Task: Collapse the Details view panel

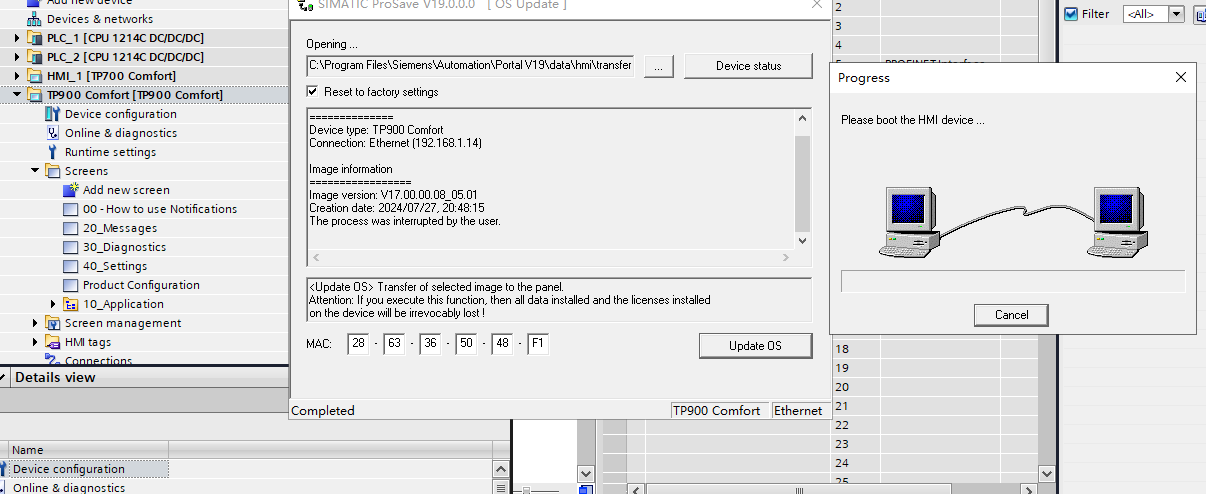Action: point(5,377)
